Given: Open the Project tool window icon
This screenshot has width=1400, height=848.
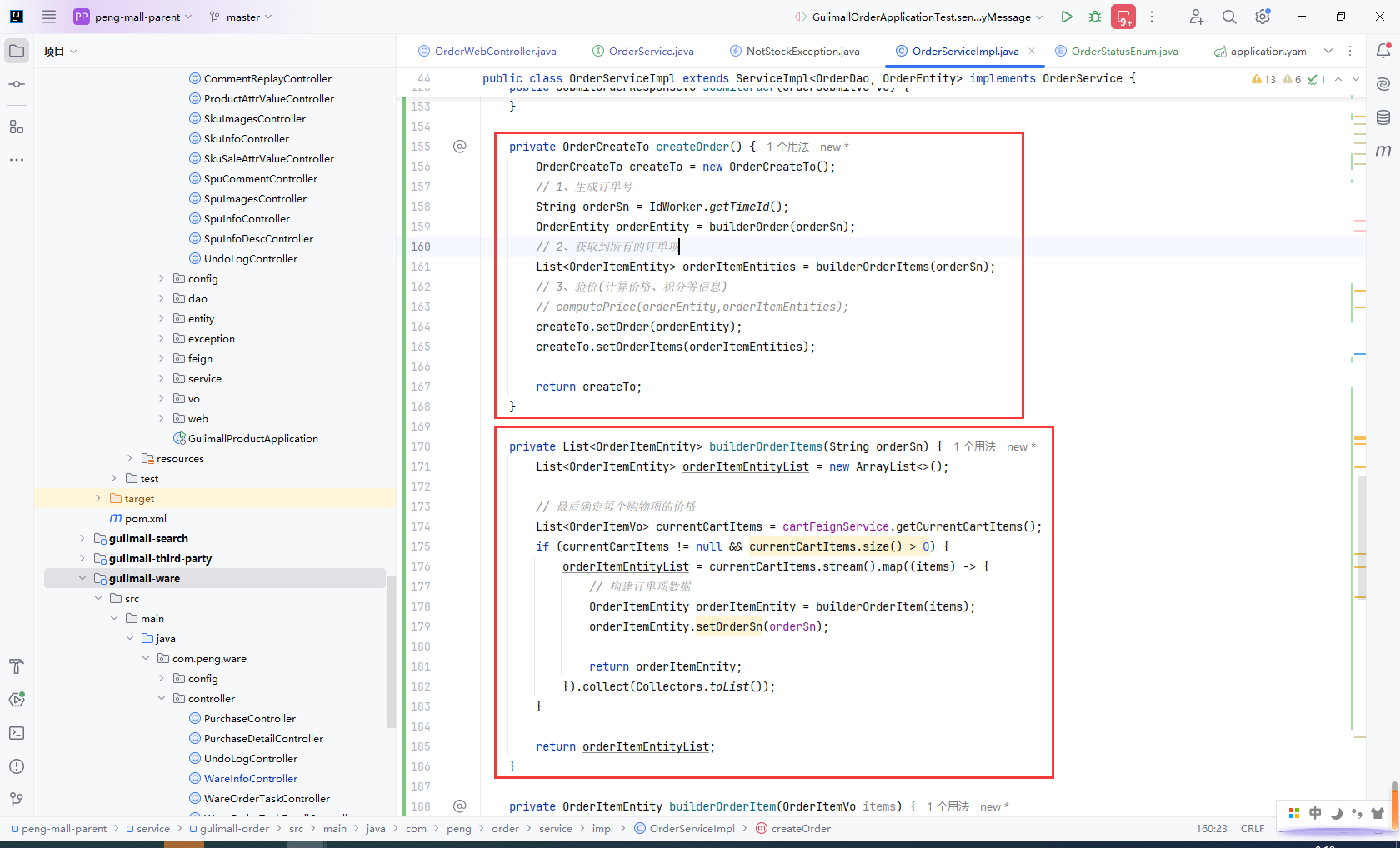Looking at the screenshot, I should pyautogui.click(x=17, y=51).
